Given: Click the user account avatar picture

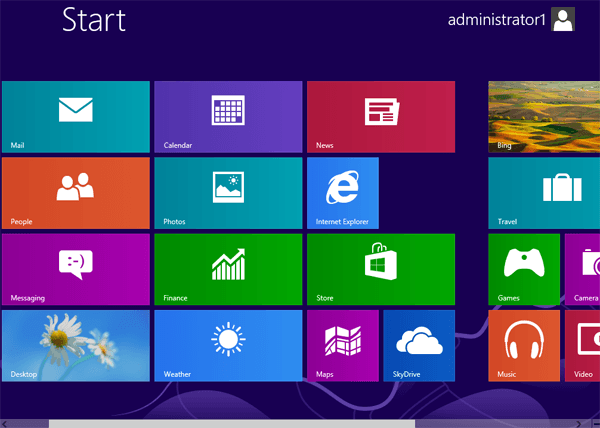Looking at the screenshot, I should click(x=563, y=19).
